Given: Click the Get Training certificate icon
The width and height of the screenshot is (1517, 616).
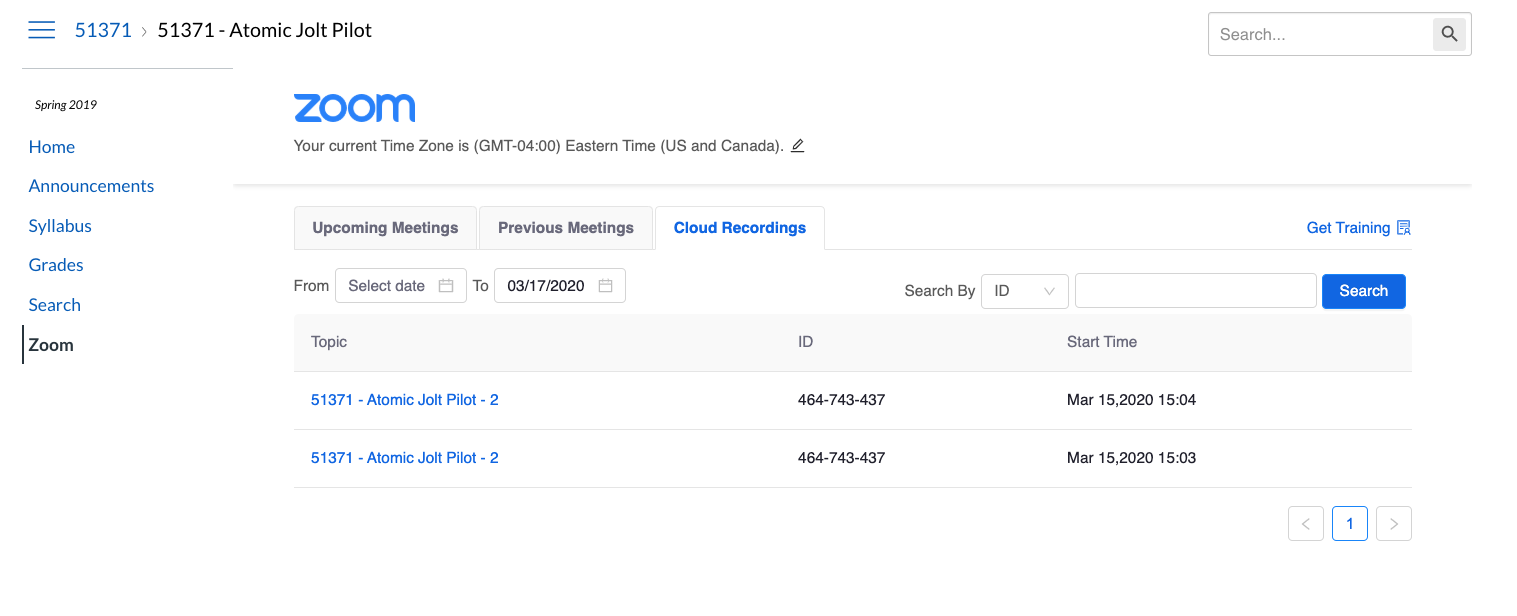Looking at the screenshot, I should (1404, 228).
